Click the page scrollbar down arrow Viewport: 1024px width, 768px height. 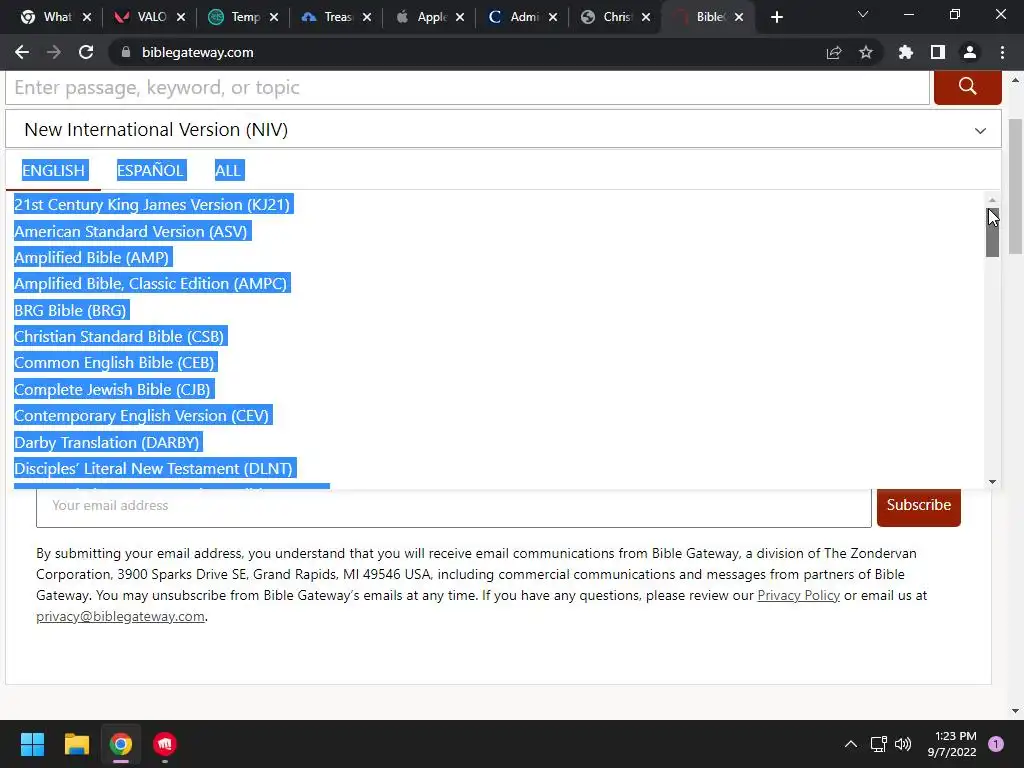pyautogui.click(x=1016, y=711)
